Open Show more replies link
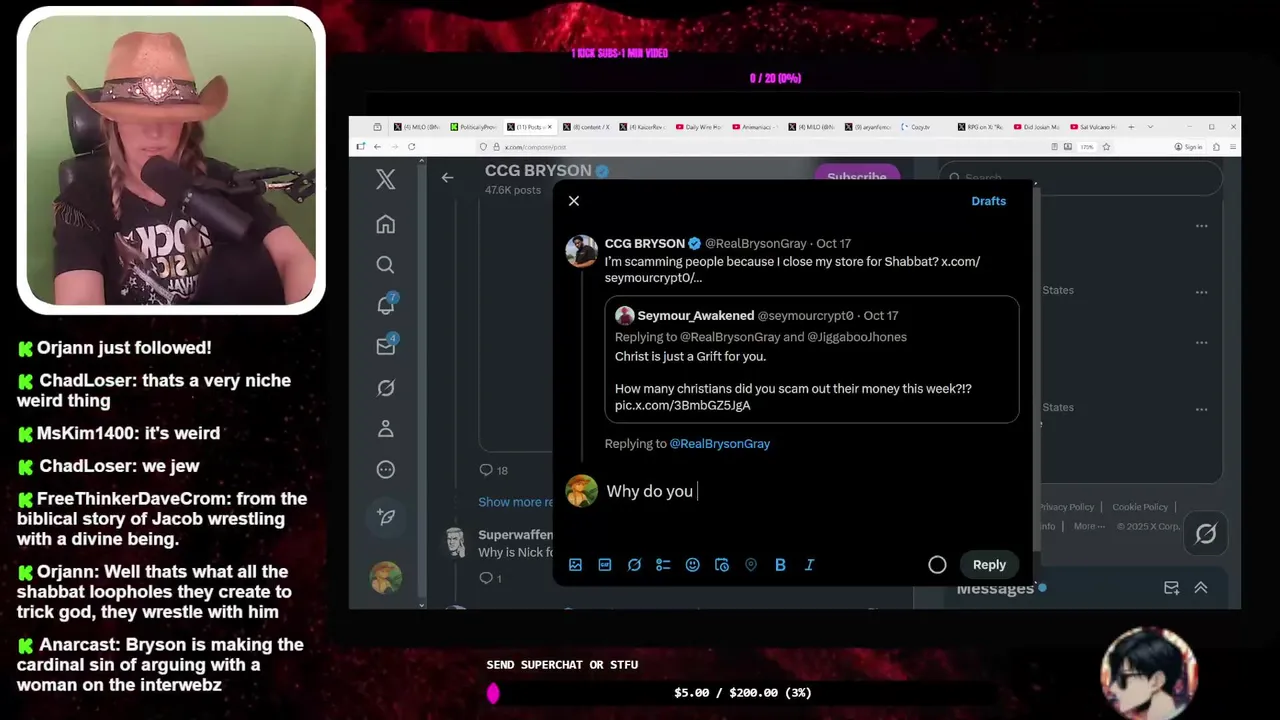The width and height of the screenshot is (1280, 720). click(x=516, y=502)
